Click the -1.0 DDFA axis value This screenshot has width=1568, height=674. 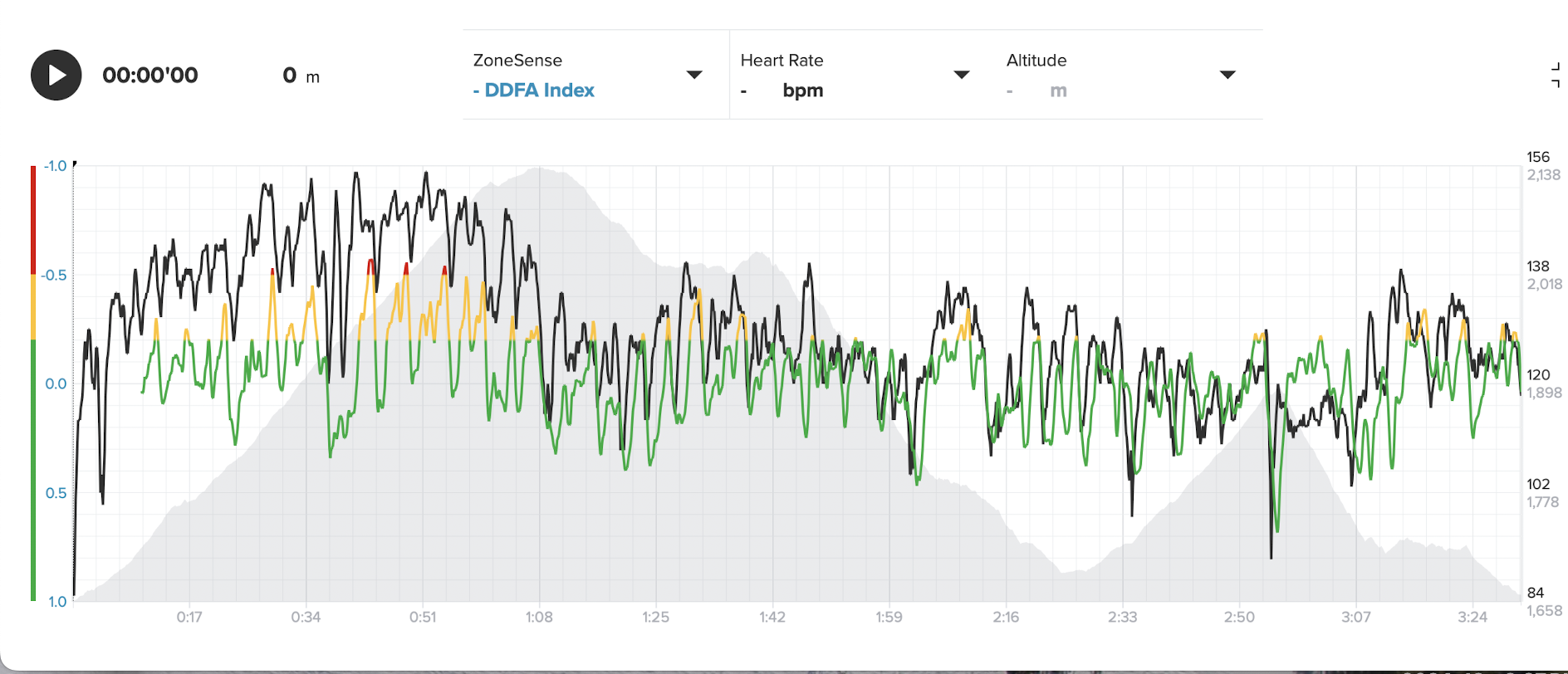click(55, 166)
